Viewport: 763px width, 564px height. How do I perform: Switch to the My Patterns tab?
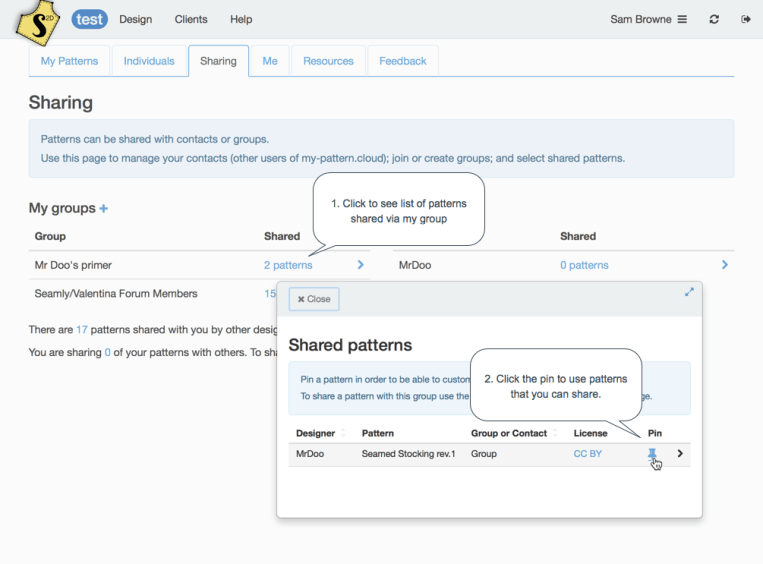click(x=69, y=61)
